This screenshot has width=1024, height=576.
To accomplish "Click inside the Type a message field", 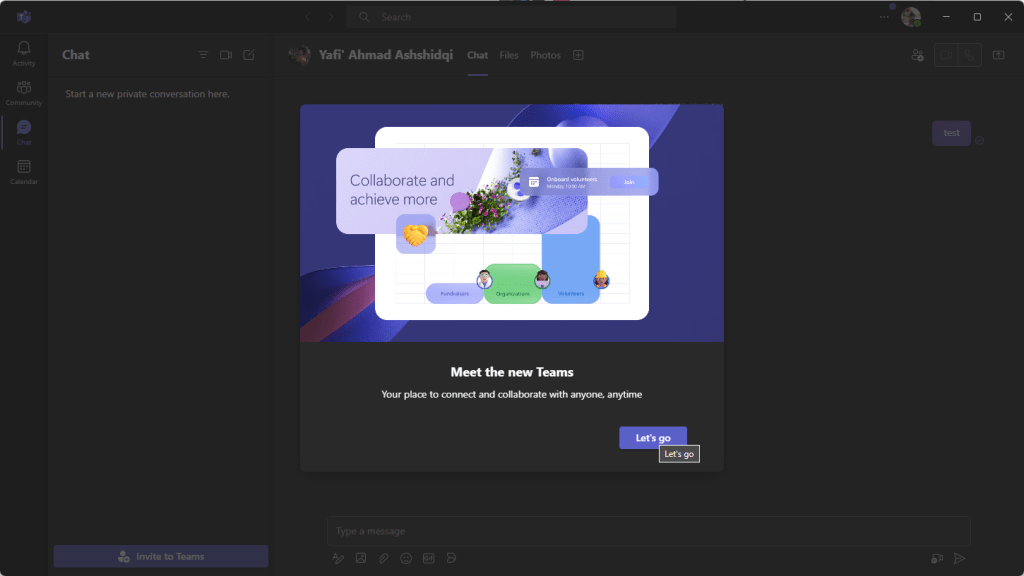I will click(x=648, y=531).
